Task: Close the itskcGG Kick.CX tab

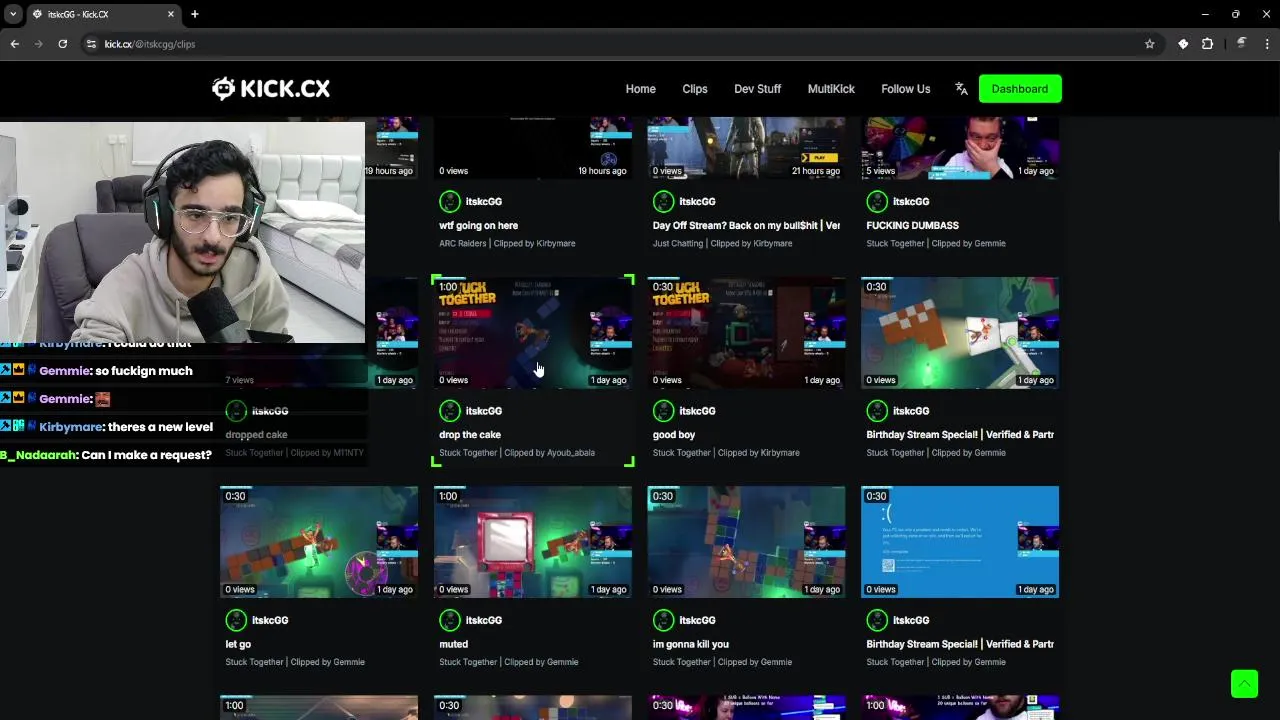Action: pos(171,14)
